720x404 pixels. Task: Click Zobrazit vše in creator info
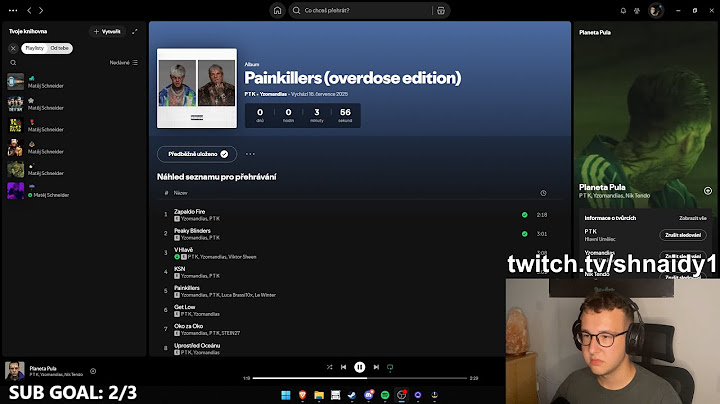tap(692, 218)
